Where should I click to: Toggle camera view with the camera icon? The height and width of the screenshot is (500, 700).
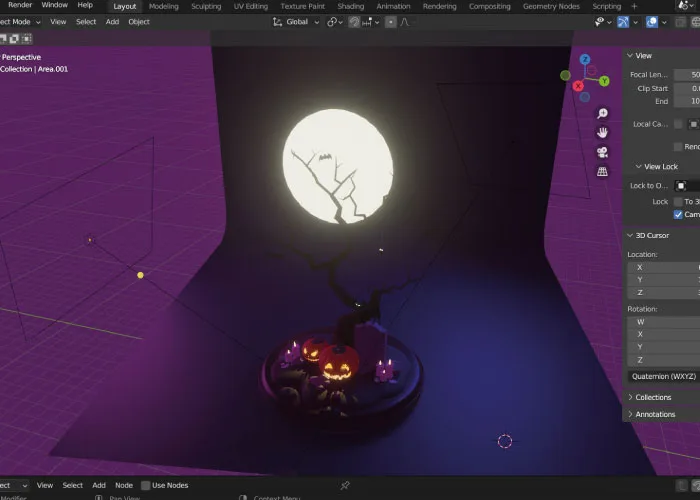[x=602, y=152]
